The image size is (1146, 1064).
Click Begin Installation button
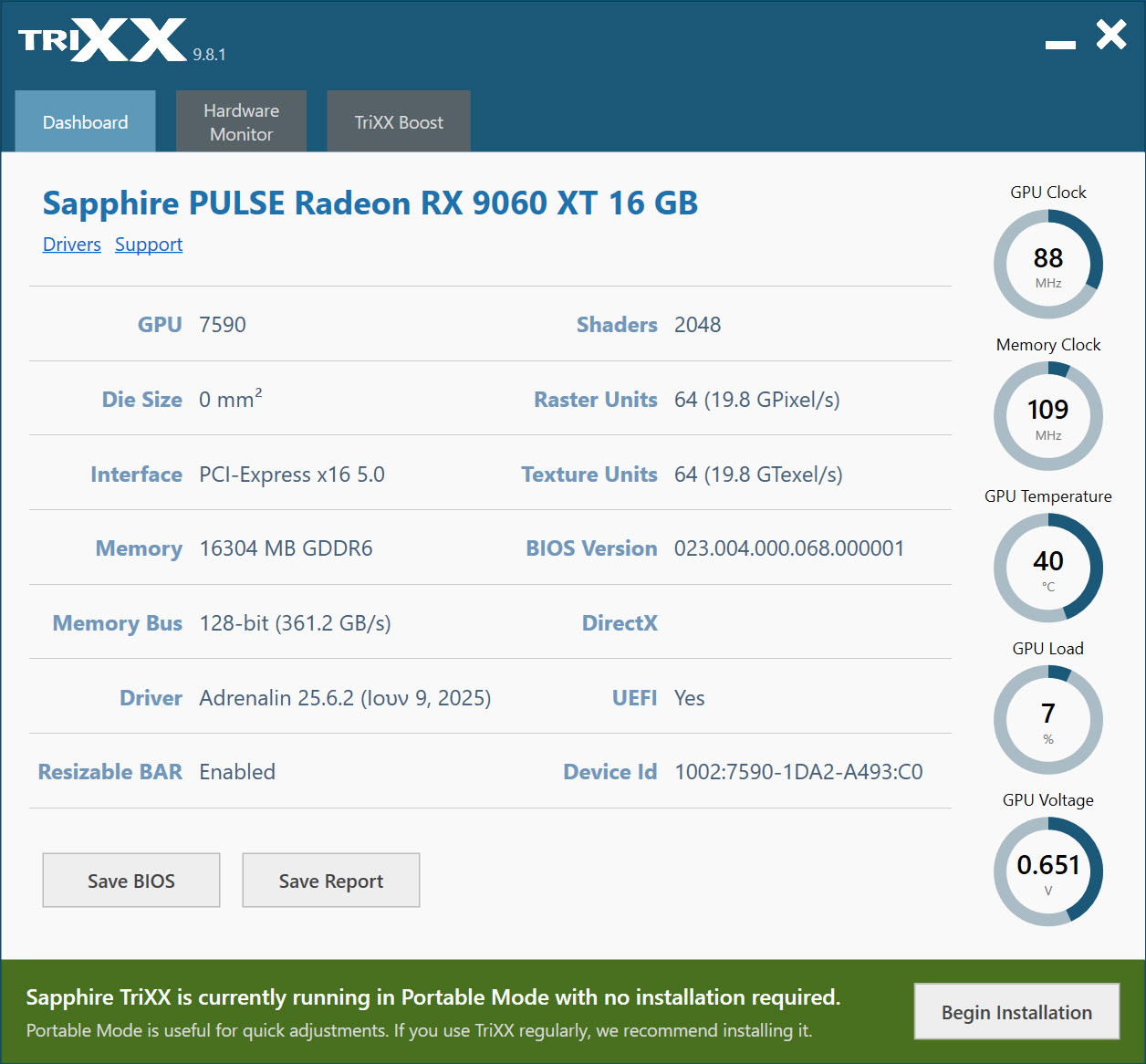point(1016,1012)
